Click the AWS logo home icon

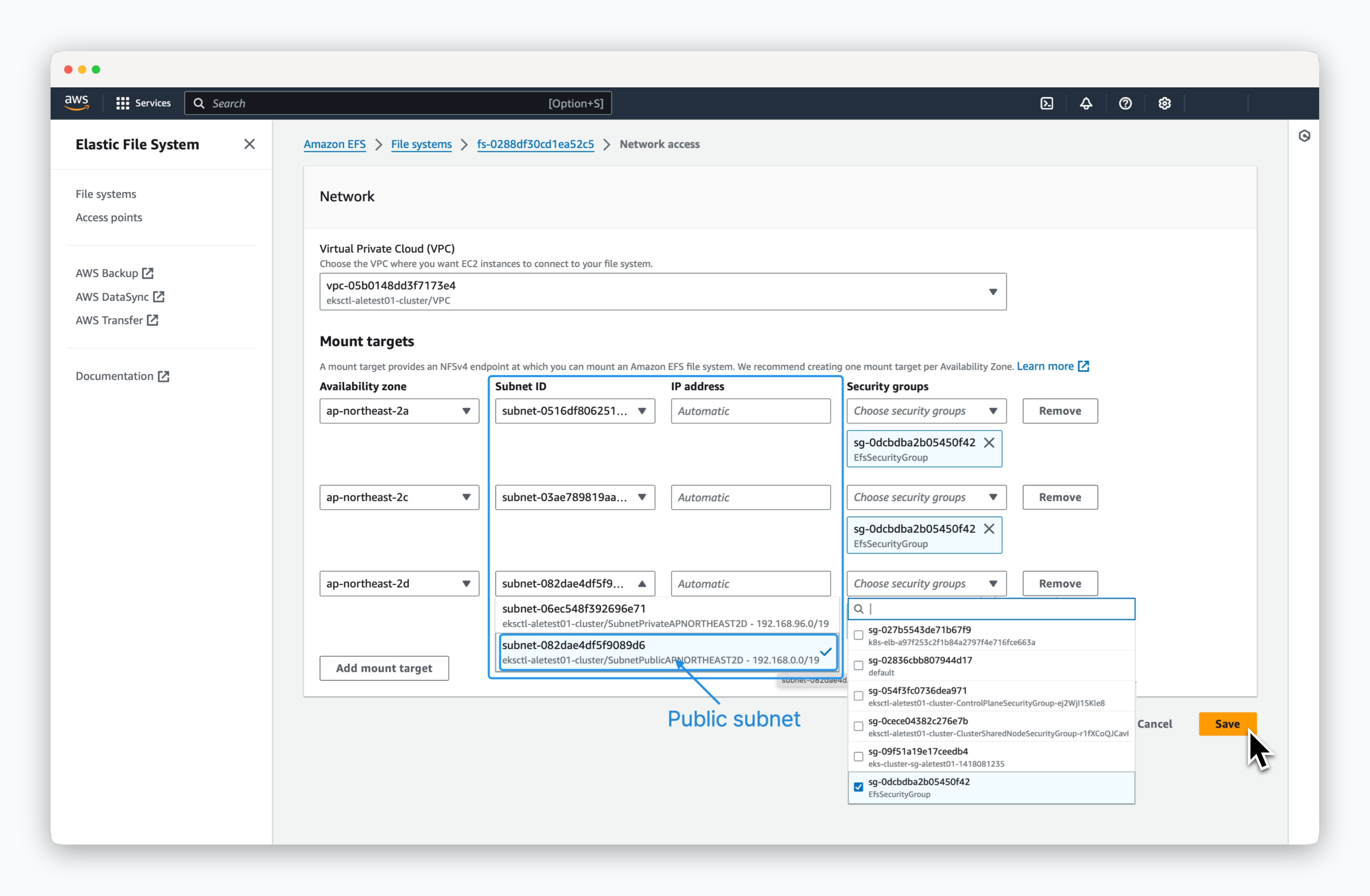[x=76, y=103]
